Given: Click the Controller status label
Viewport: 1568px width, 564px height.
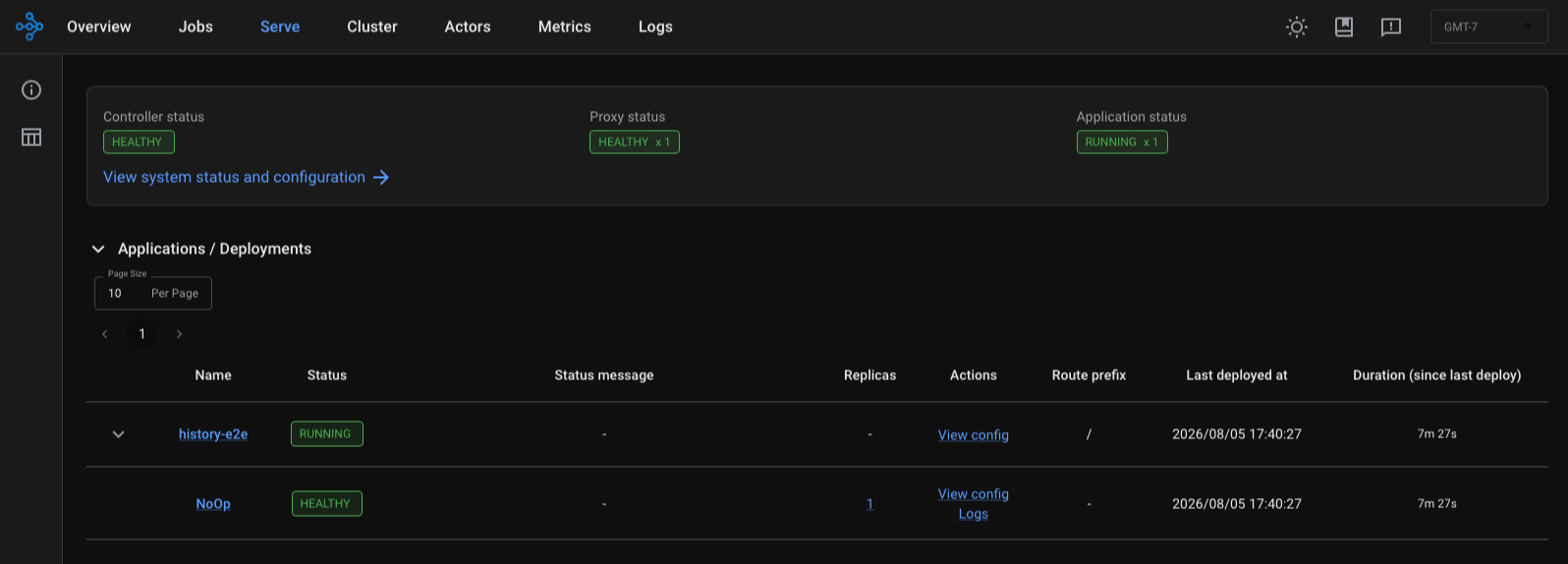Looking at the screenshot, I should click(x=154, y=117).
